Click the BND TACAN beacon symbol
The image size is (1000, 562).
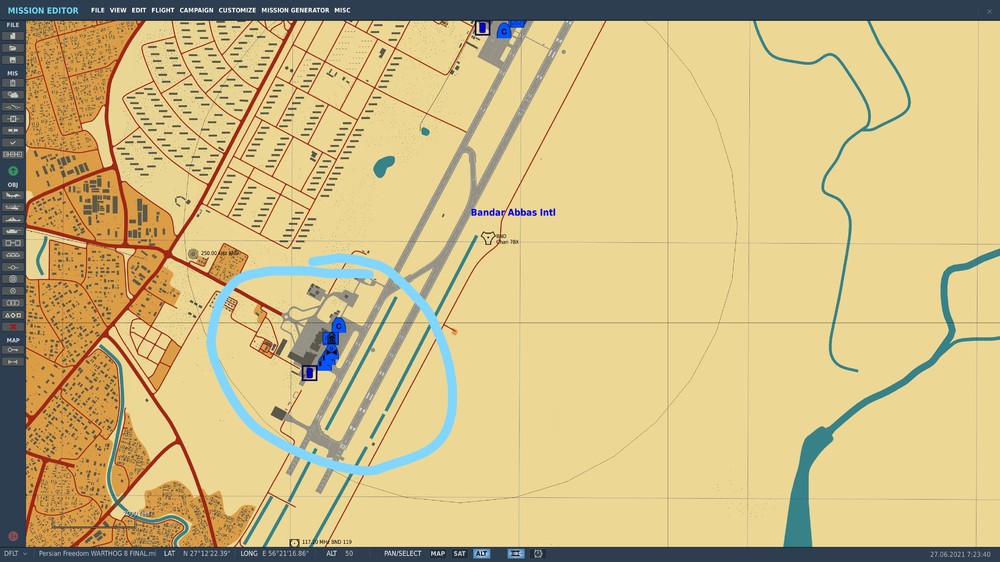(x=488, y=238)
